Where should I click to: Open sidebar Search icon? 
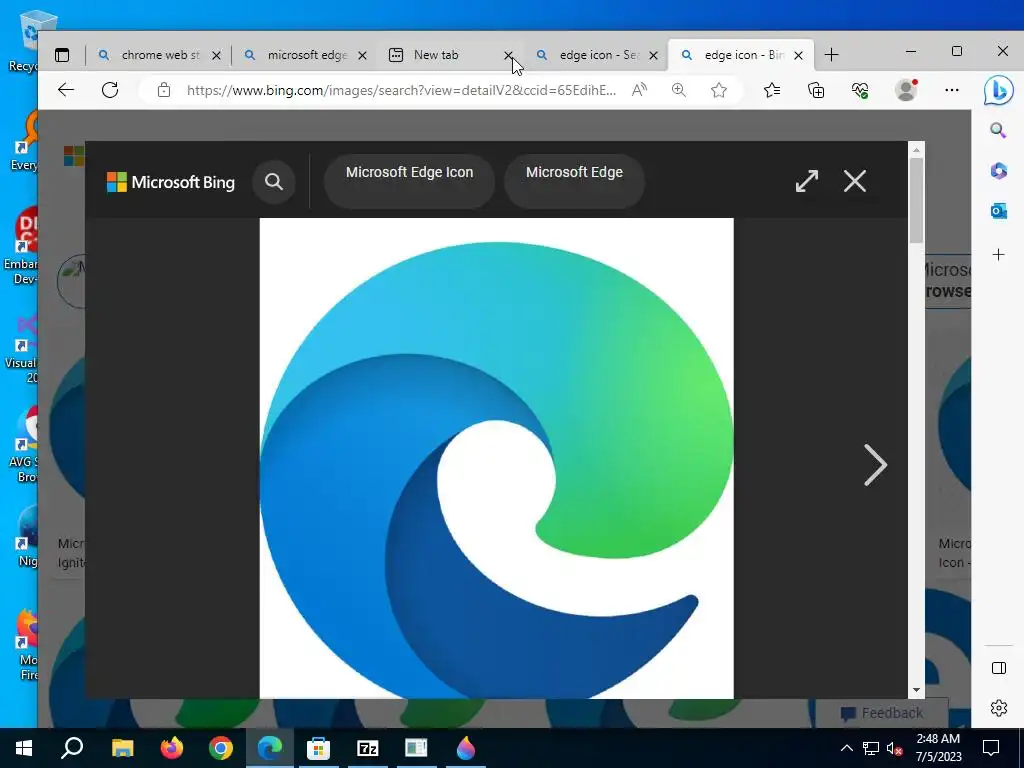coord(998,131)
